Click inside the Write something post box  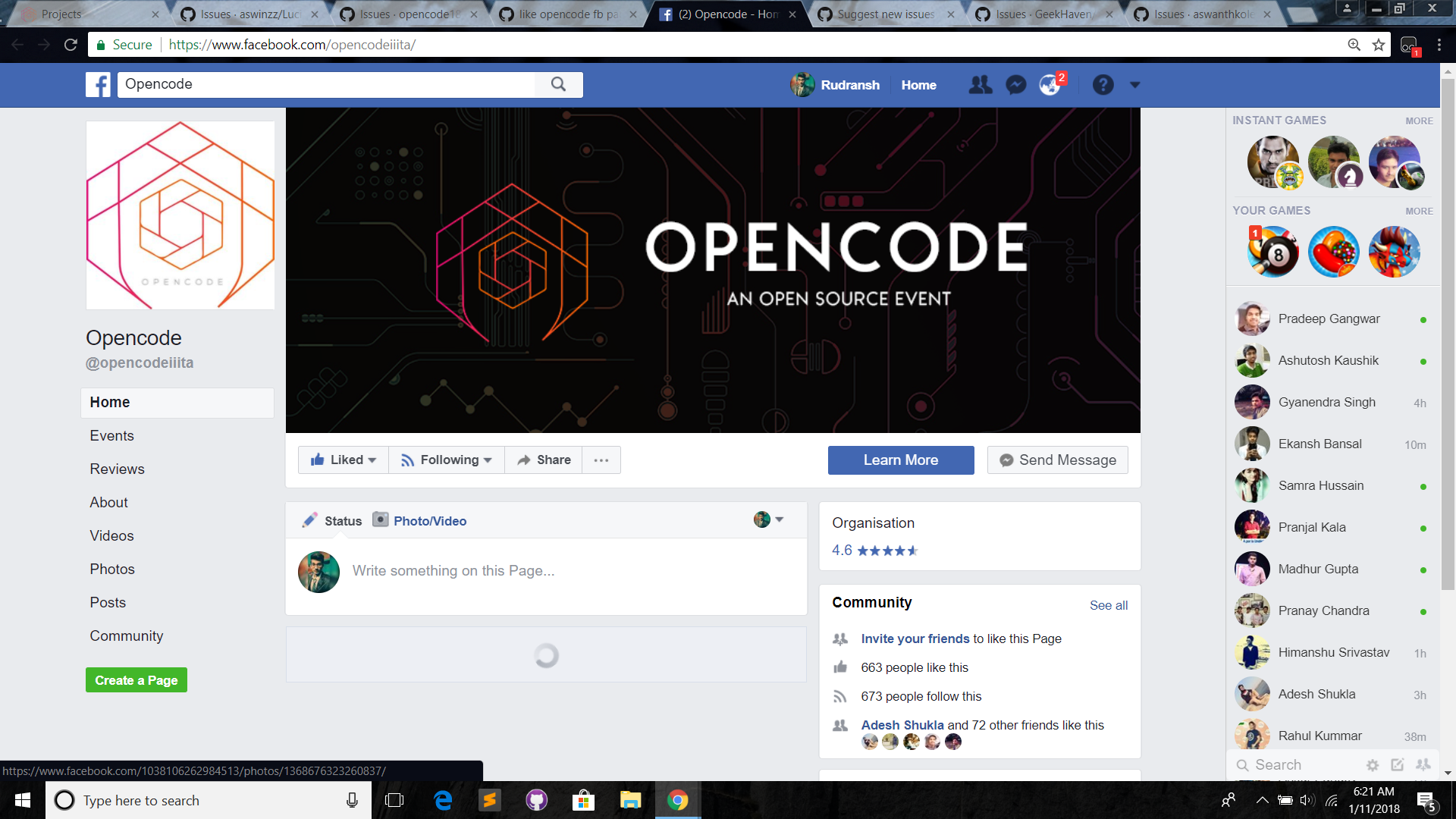[x=493, y=571]
